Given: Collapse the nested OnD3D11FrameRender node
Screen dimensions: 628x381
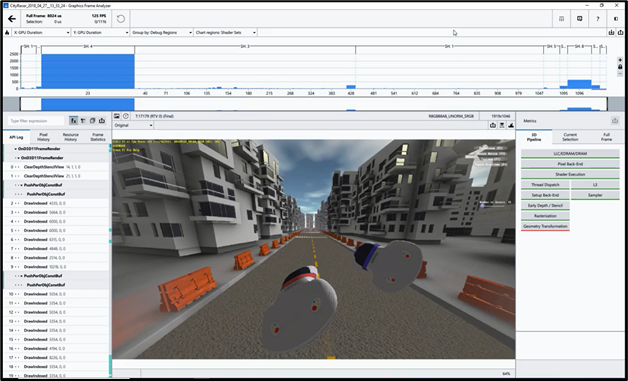Looking at the screenshot, I should coord(18,158).
